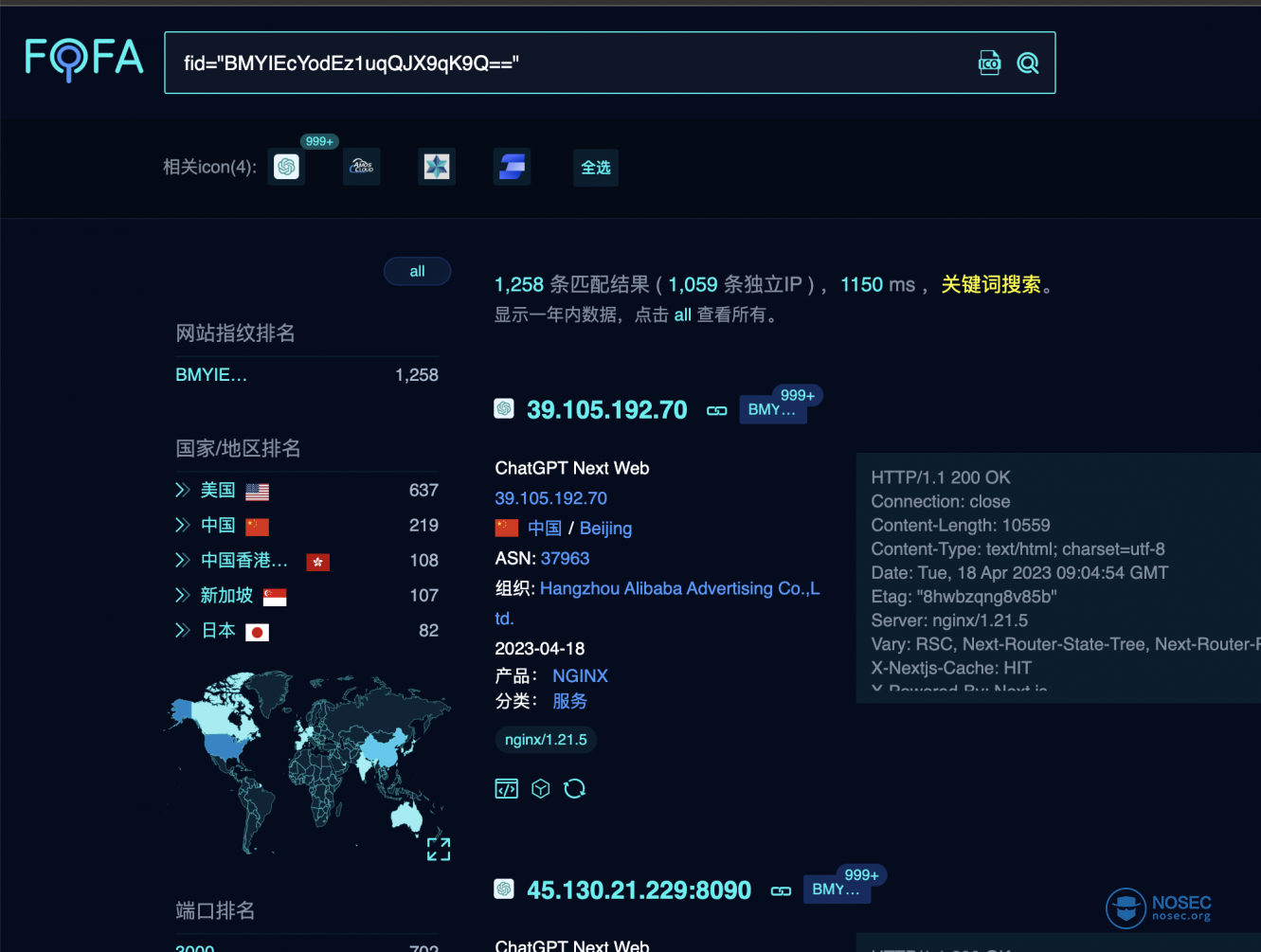The width and height of the screenshot is (1261, 952).
Task: Expand the 日本 country row
Action: [x=183, y=630]
